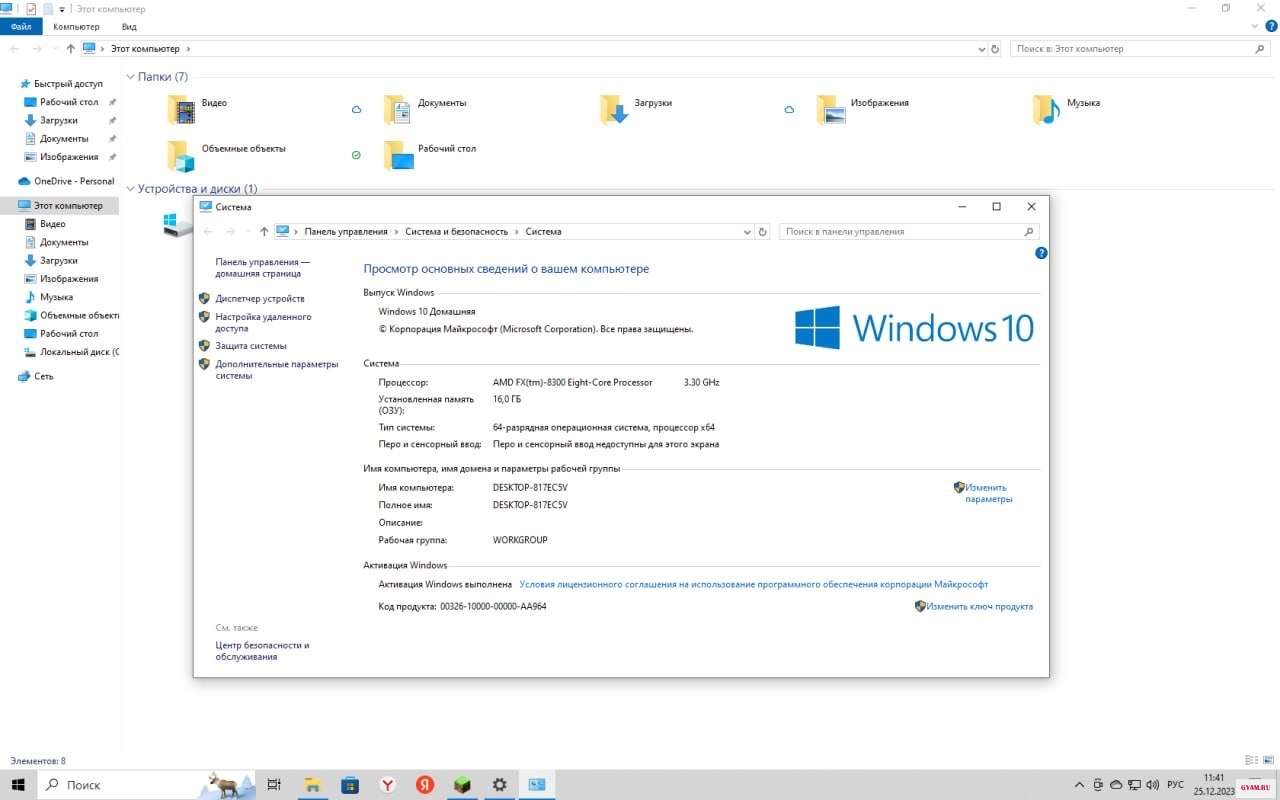Image resolution: width=1280 pixels, height=800 pixels.
Task: Open Объемные объекты folder icon
Action: (182, 155)
